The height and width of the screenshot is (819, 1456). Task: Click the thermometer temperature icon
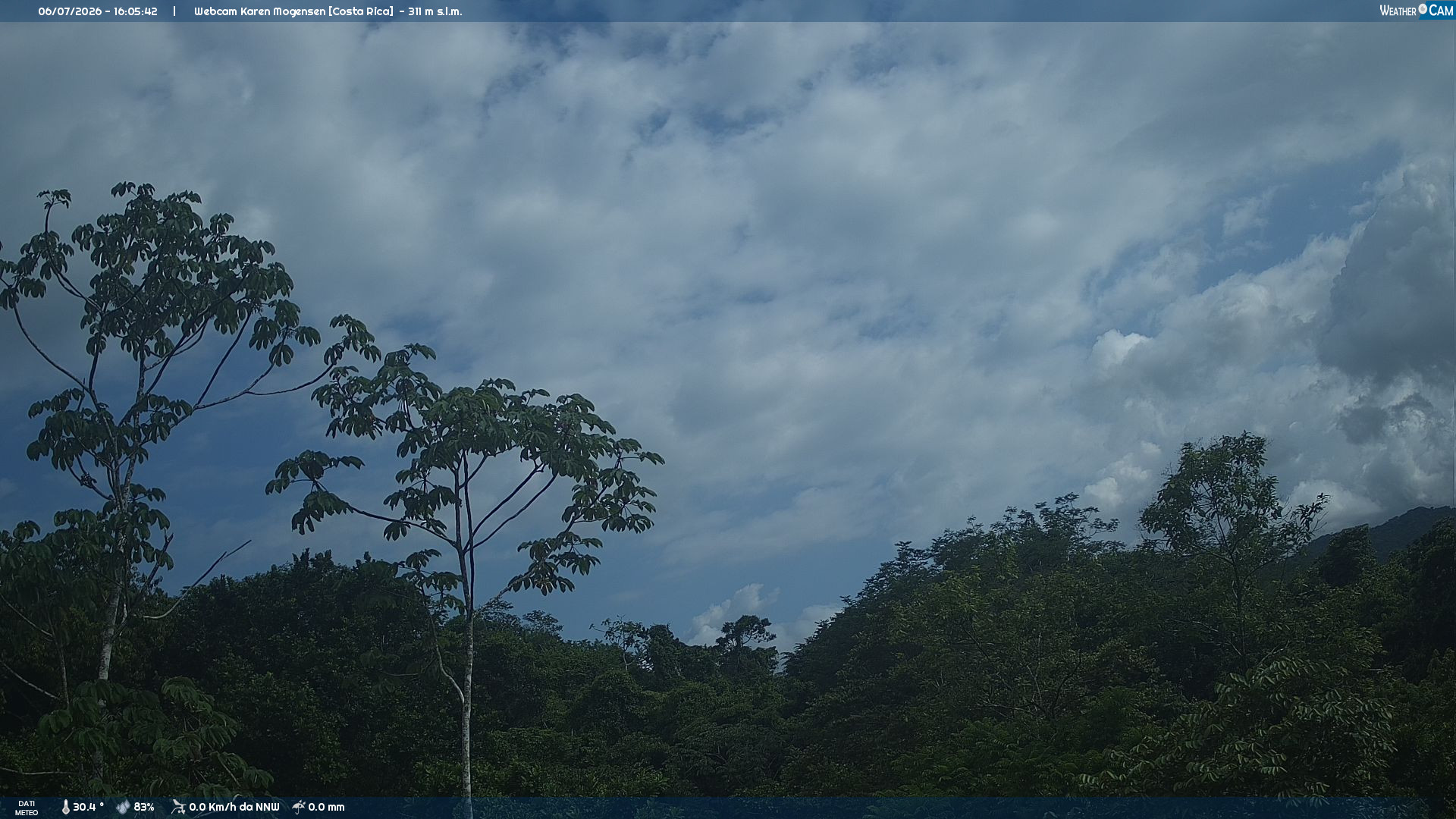pos(65,808)
